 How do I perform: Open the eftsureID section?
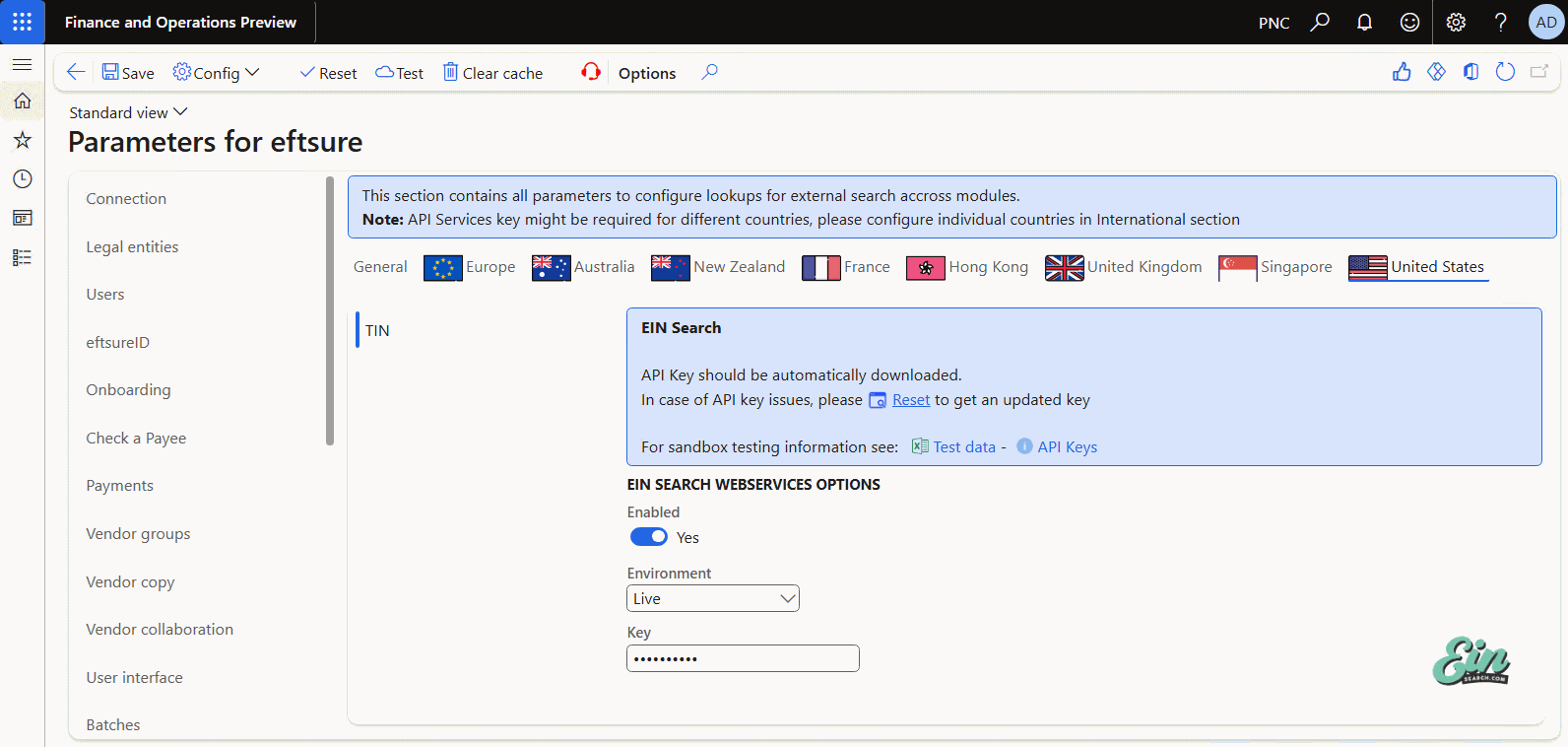118,342
